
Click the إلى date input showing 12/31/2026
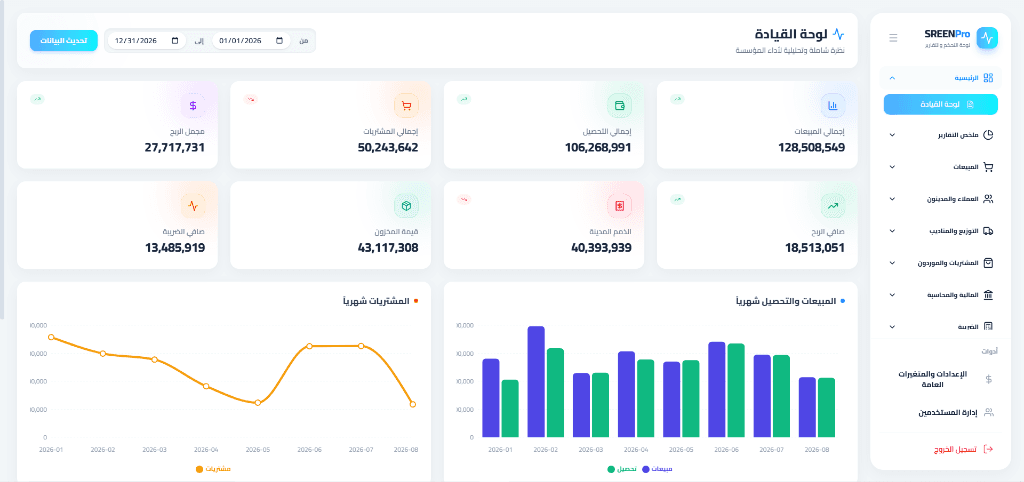pyautogui.click(x=147, y=40)
